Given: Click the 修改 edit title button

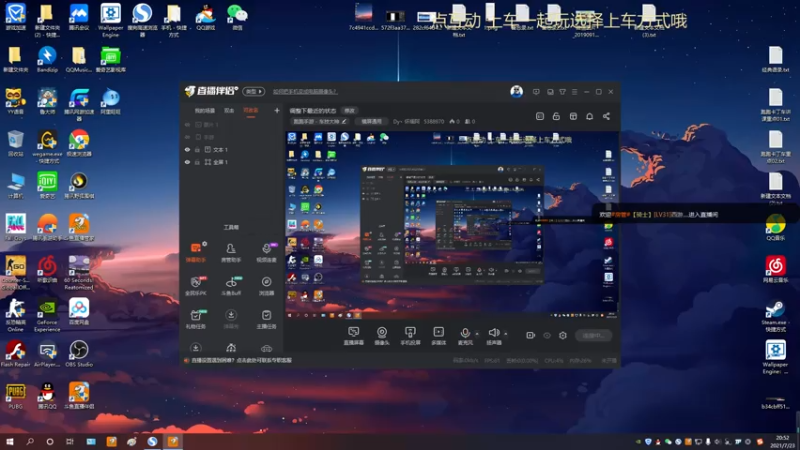Looking at the screenshot, I should tap(349, 111).
